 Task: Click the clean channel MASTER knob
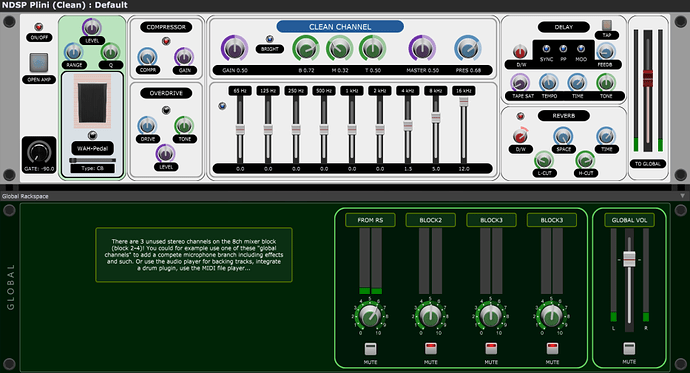[x=422, y=48]
